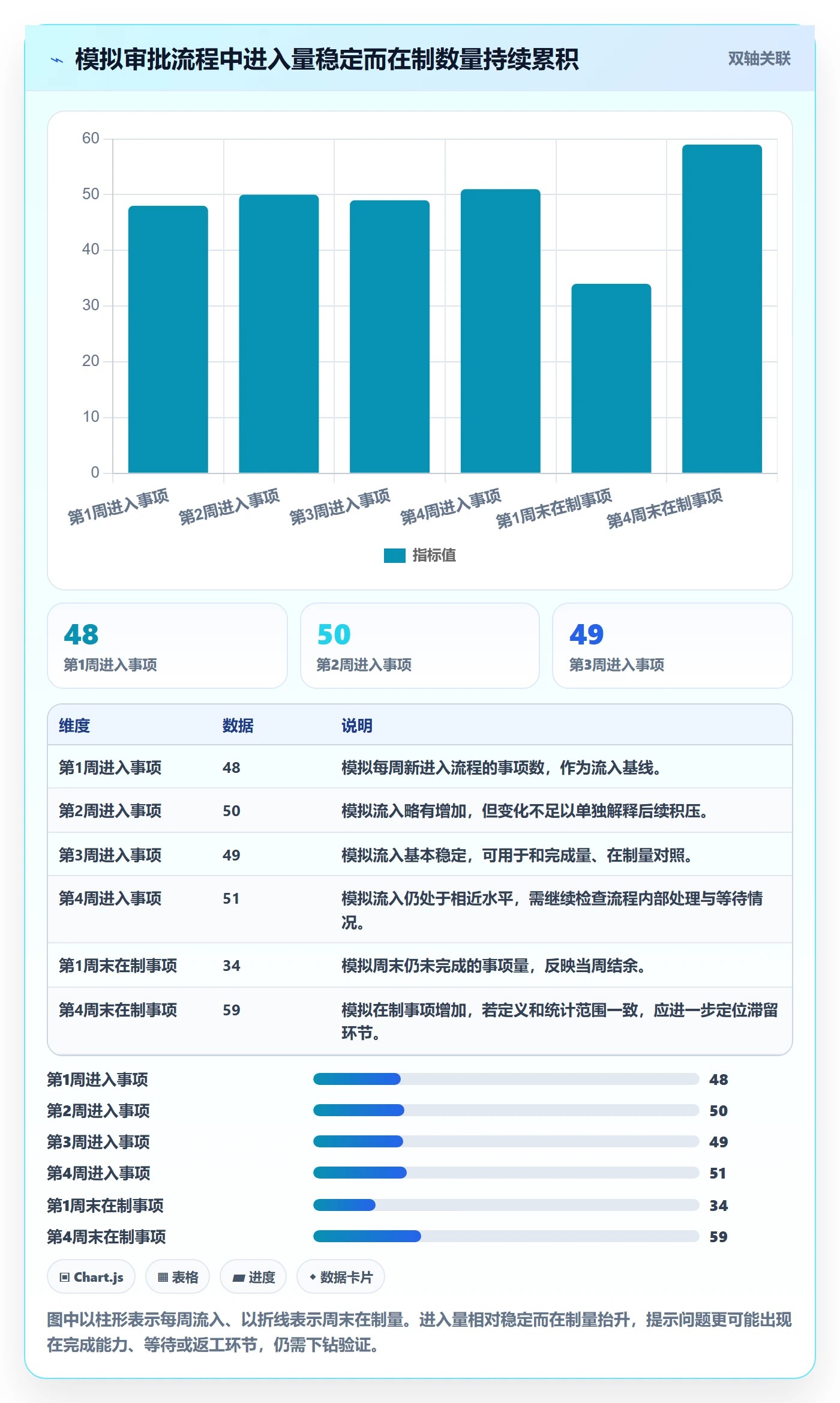
Task: Click the table value 59
Action: [x=231, y=1010]
